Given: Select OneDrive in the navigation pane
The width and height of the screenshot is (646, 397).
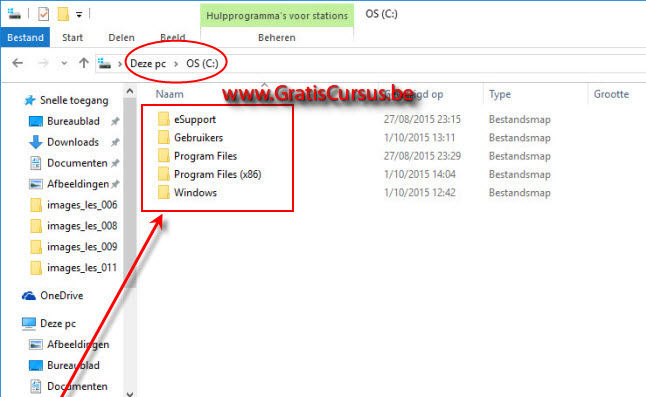Looking at the screenshot, I should (61, 295).
